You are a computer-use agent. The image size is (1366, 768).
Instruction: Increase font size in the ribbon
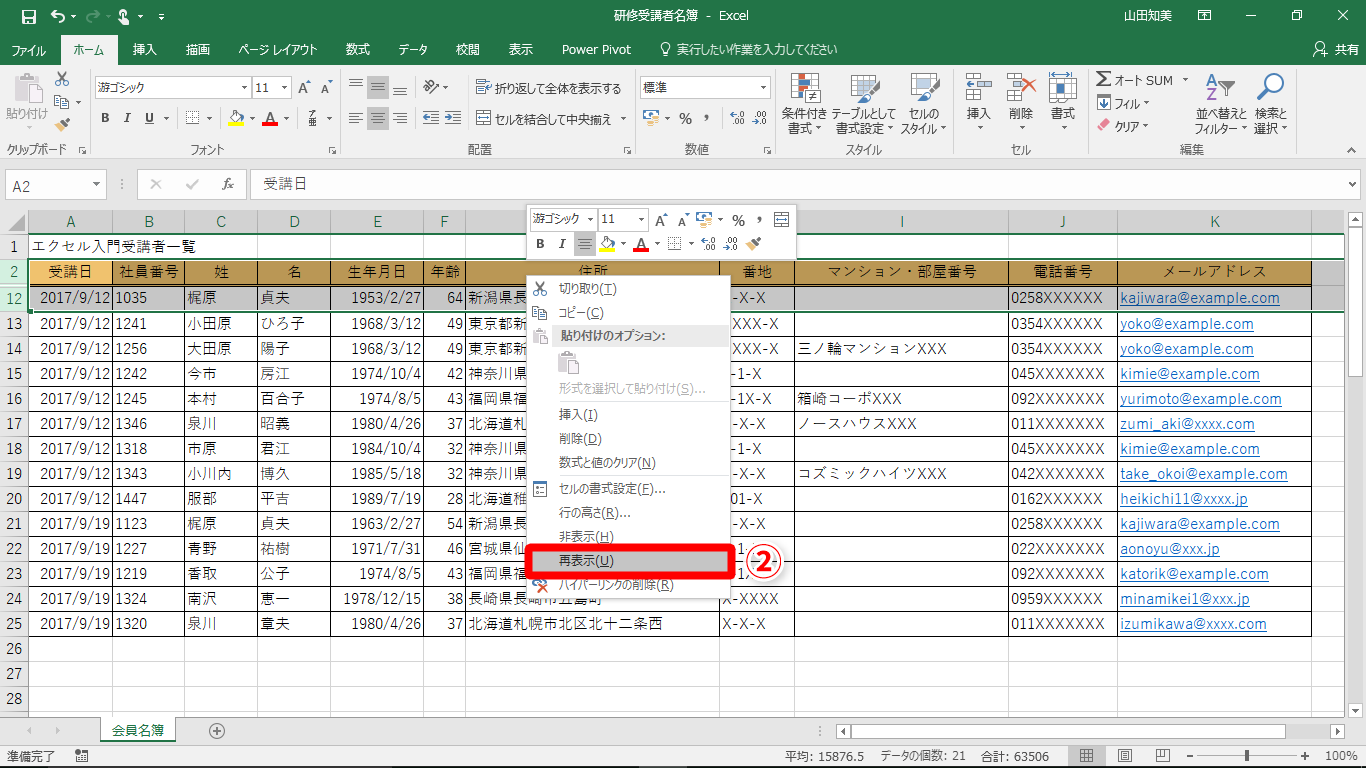(305, 88)
